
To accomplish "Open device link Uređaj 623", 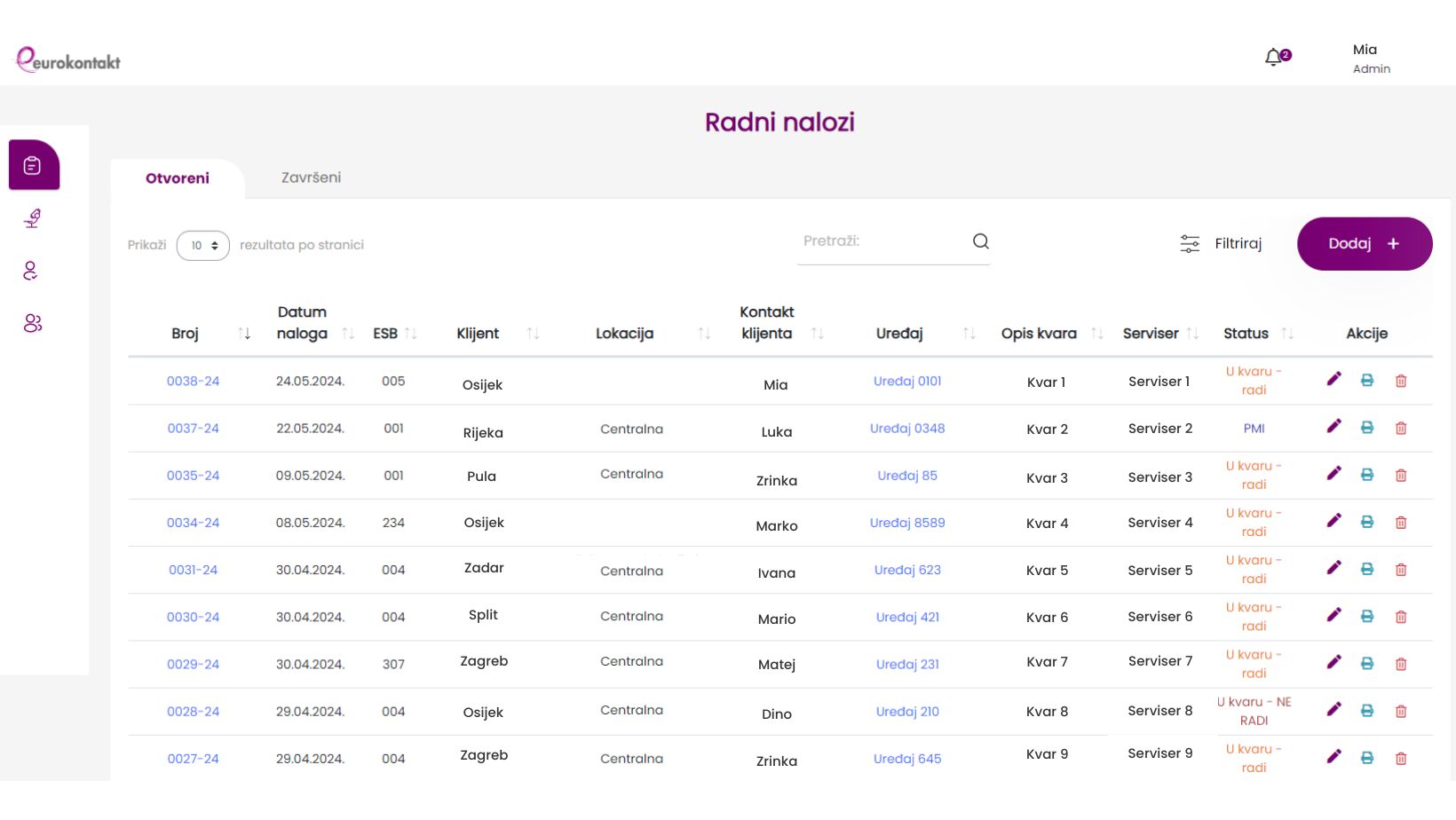I will pyautogui.click(x=907, y=570).
